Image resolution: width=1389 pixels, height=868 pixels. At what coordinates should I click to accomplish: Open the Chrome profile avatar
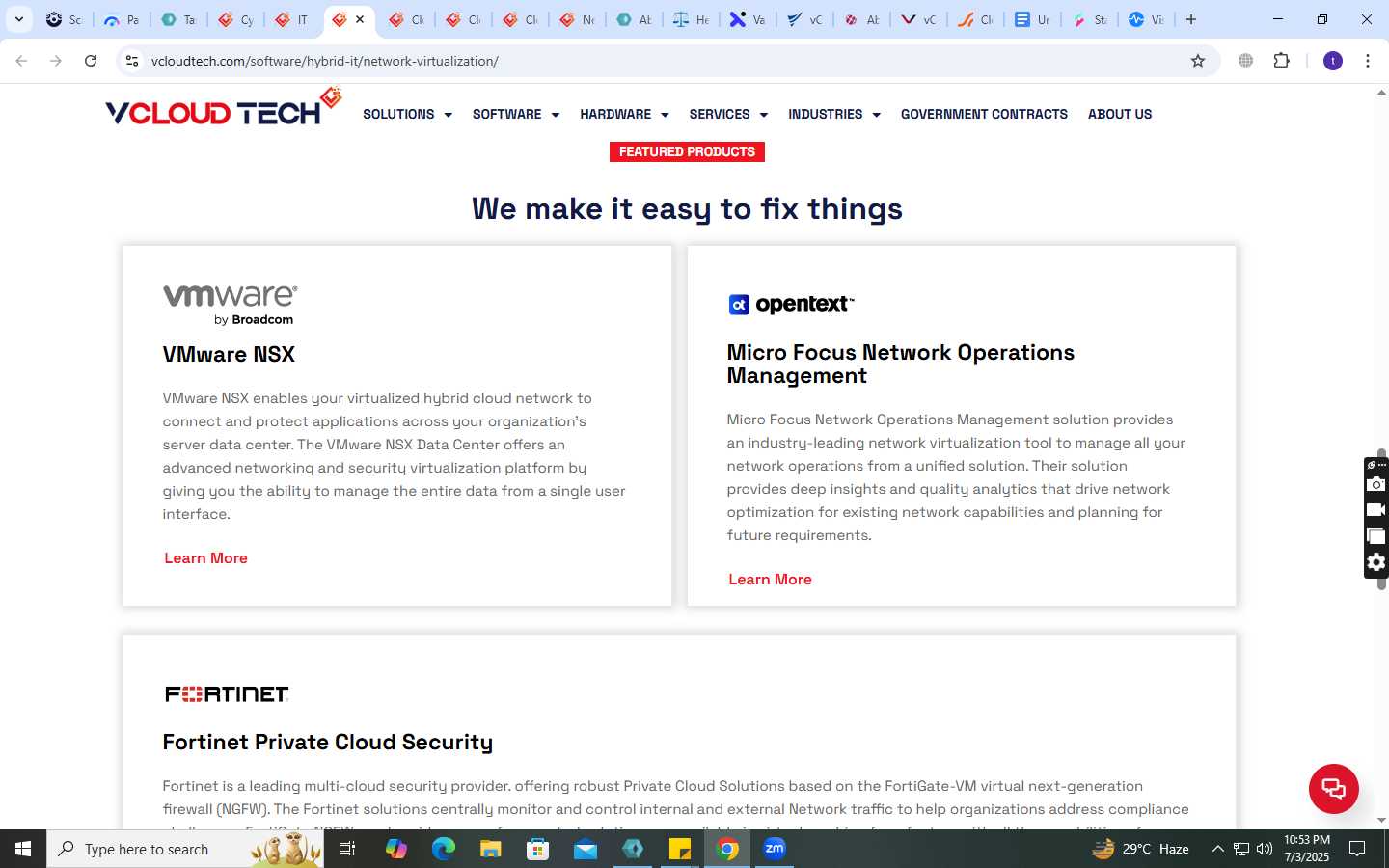click(x=1333, y=61)
